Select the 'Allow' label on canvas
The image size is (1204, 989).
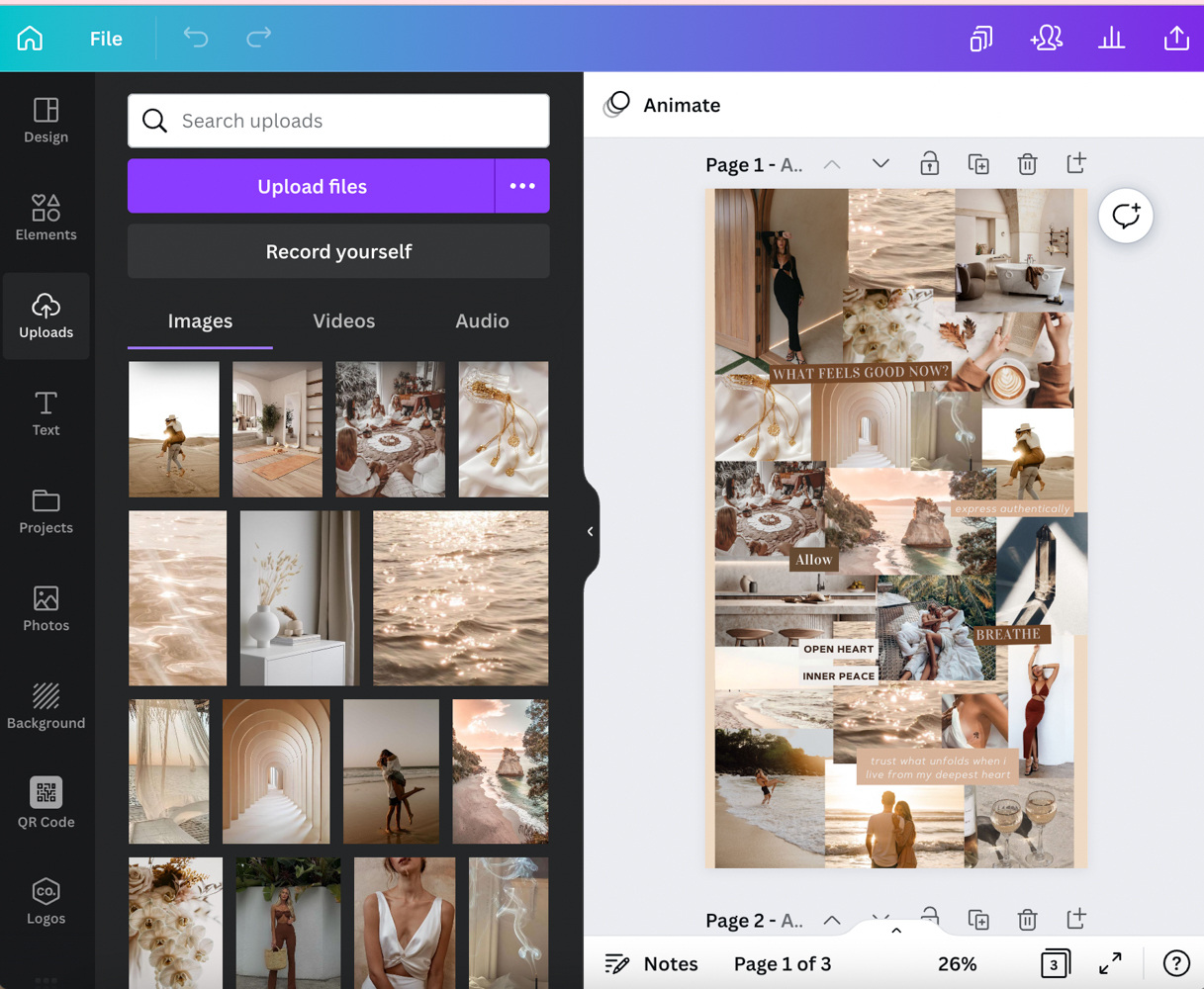coord(814,560)
